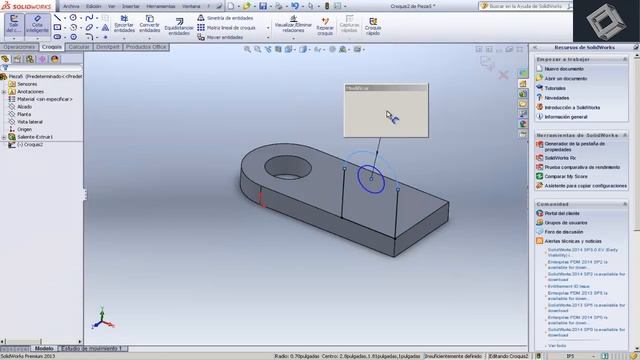640x360 pixels.
Task: Click Simetría de entidades mirror tool
Action: coord(225,18)
